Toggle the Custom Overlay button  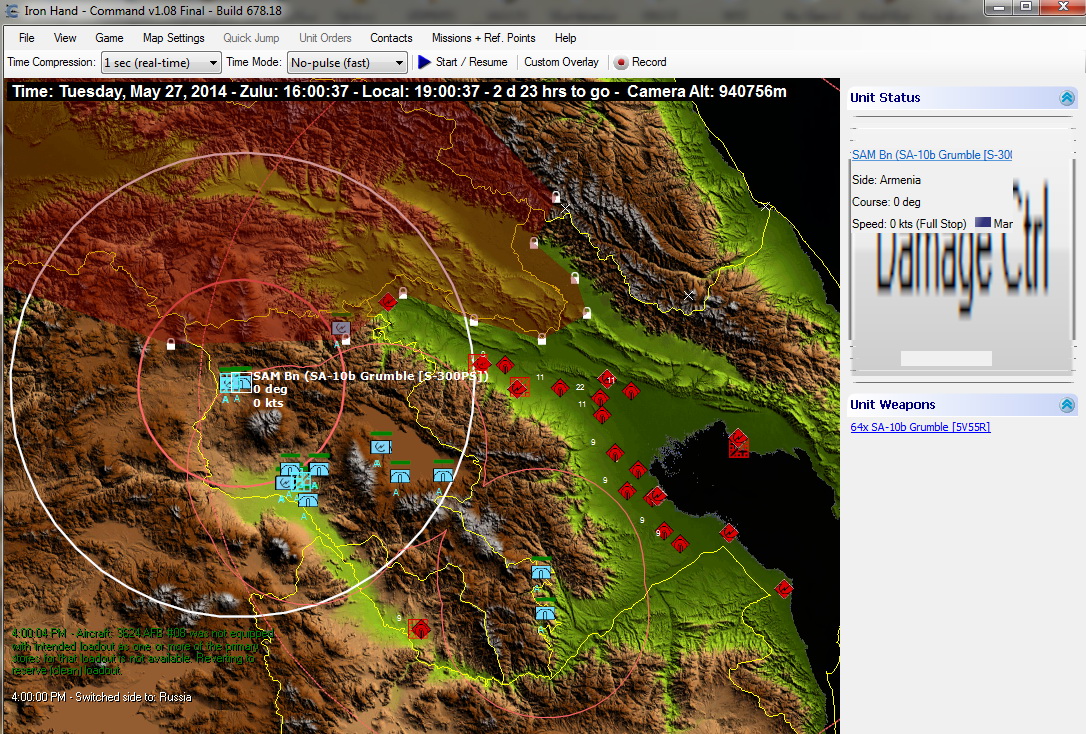(561, 62)
